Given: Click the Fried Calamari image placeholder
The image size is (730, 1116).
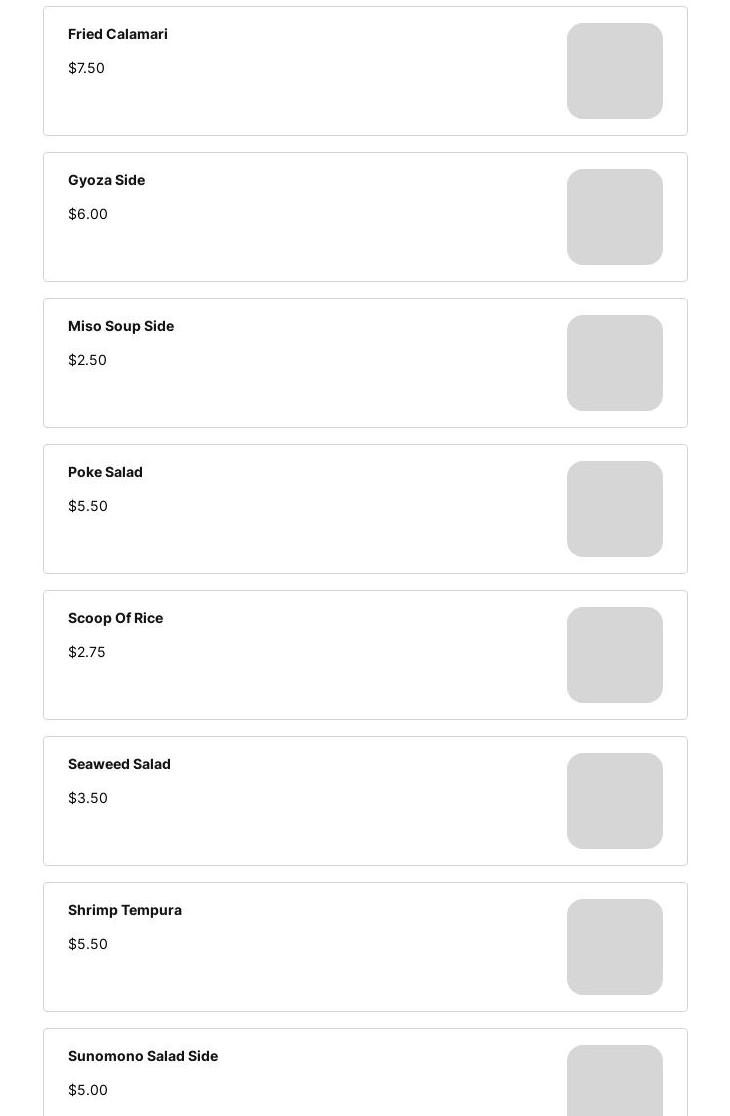Looking at the screenshot, I should pyautogui.click(x=614, y=71).
